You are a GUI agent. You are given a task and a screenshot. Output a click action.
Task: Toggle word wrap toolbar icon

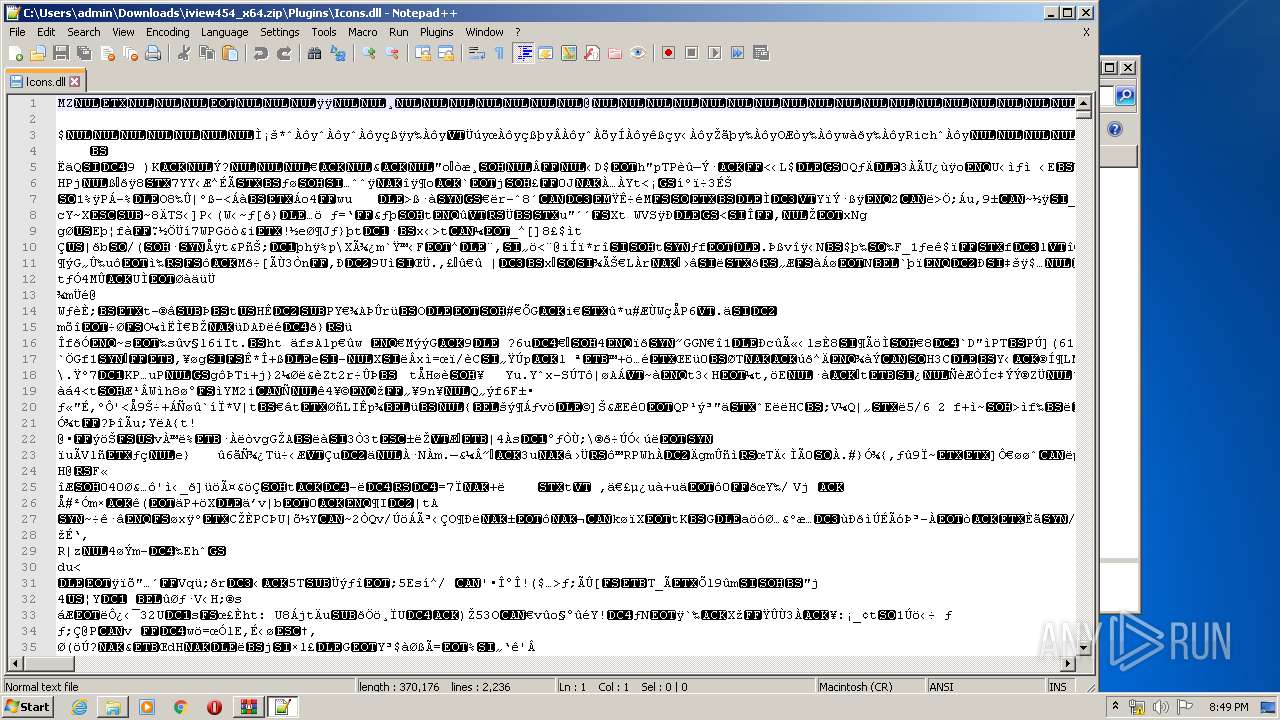click(477, 53)
